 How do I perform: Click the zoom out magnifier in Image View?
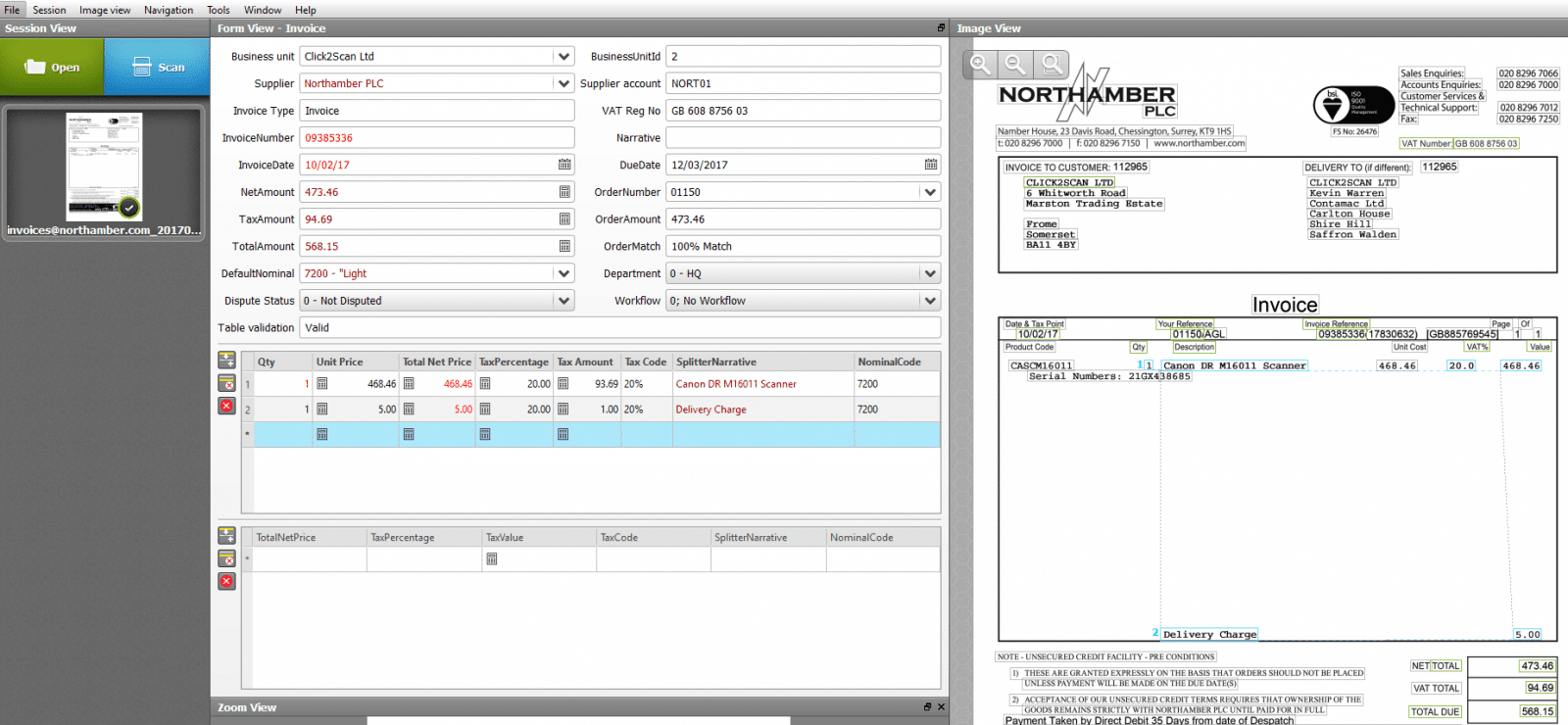click(1015, 65)
